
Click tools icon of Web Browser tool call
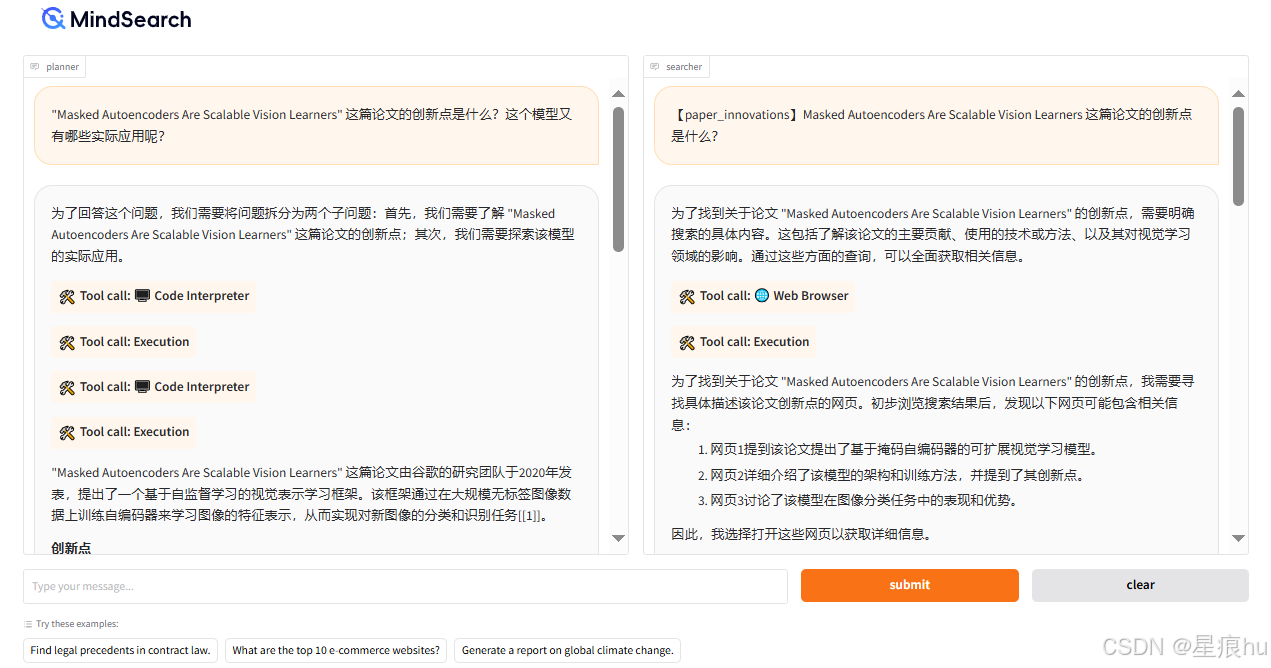[687, 296]
